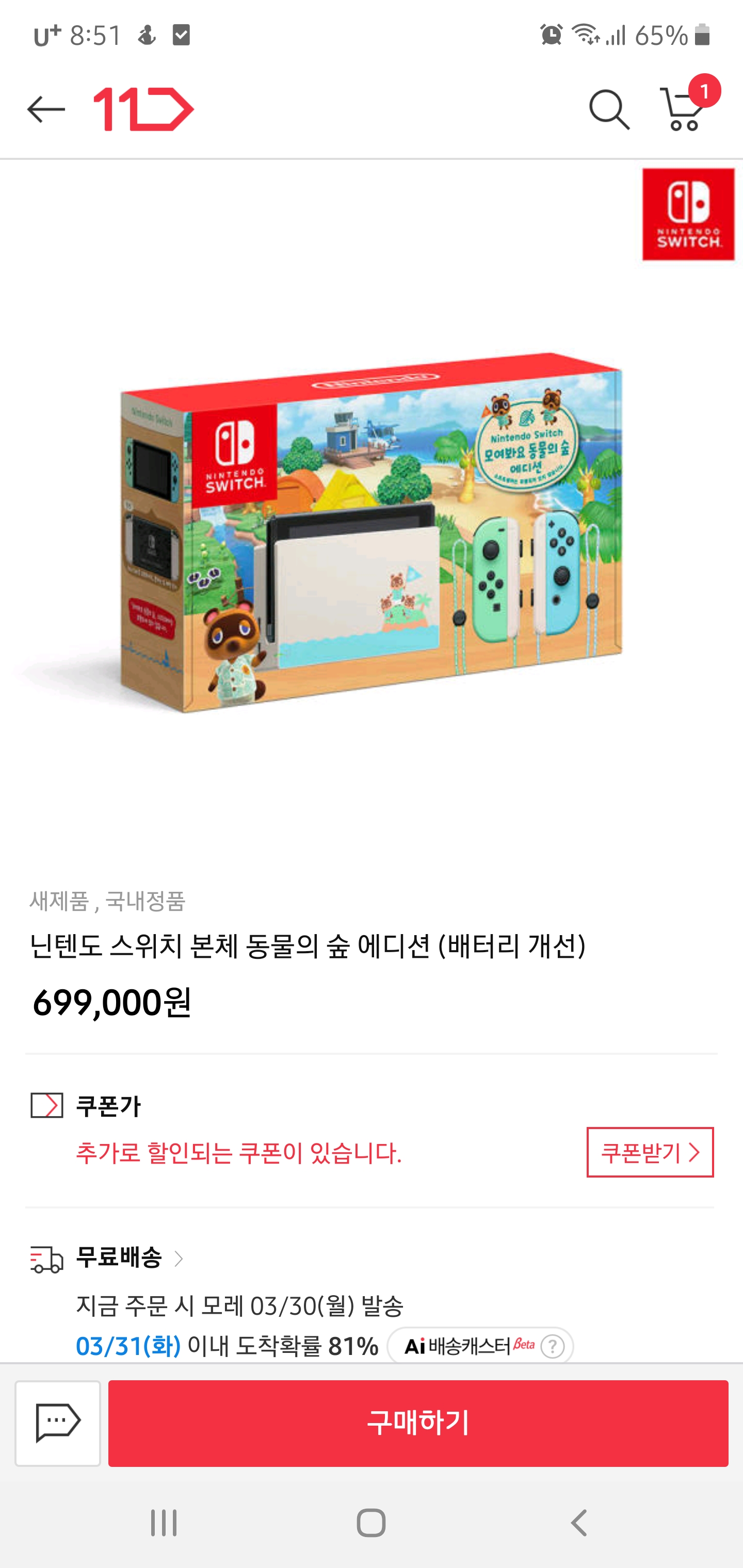Tap the 추가로 할인되는 쿠폰 notice text
Screen dimensions: 743x1568
tap(239, 1153)
